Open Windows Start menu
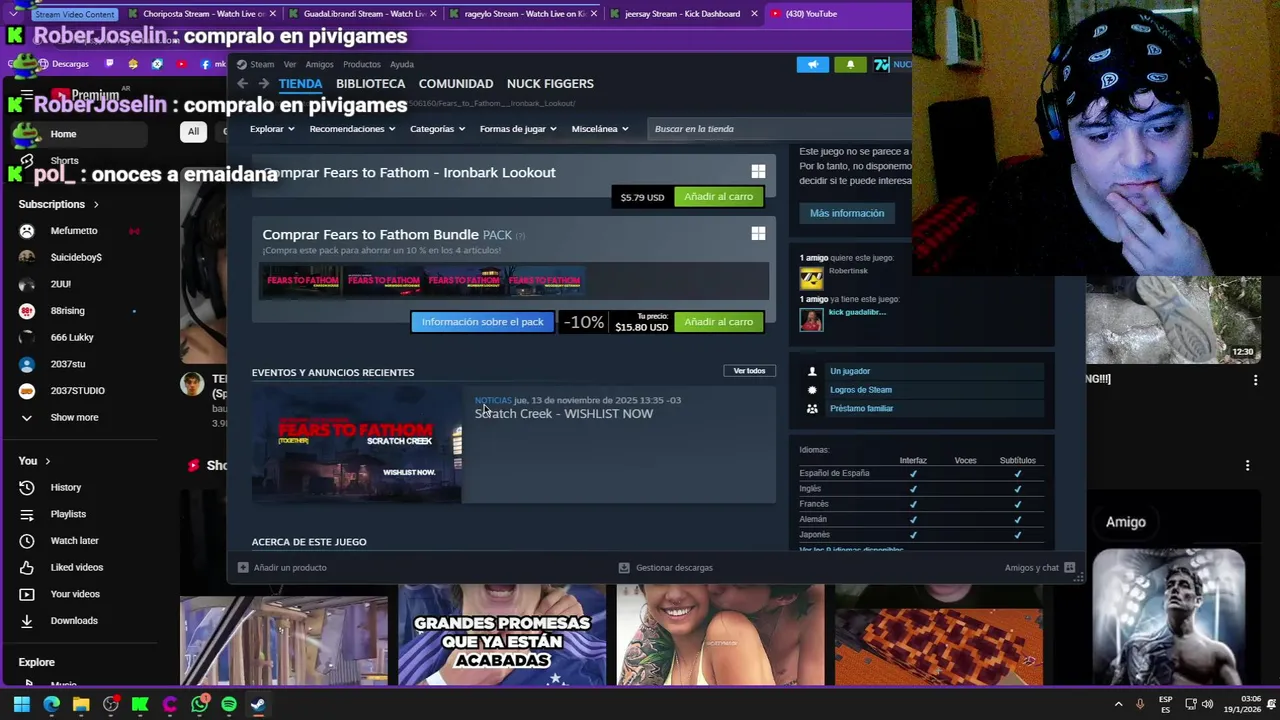The image size is (1280, 720). pyautogui.click(x=22, y=704)
